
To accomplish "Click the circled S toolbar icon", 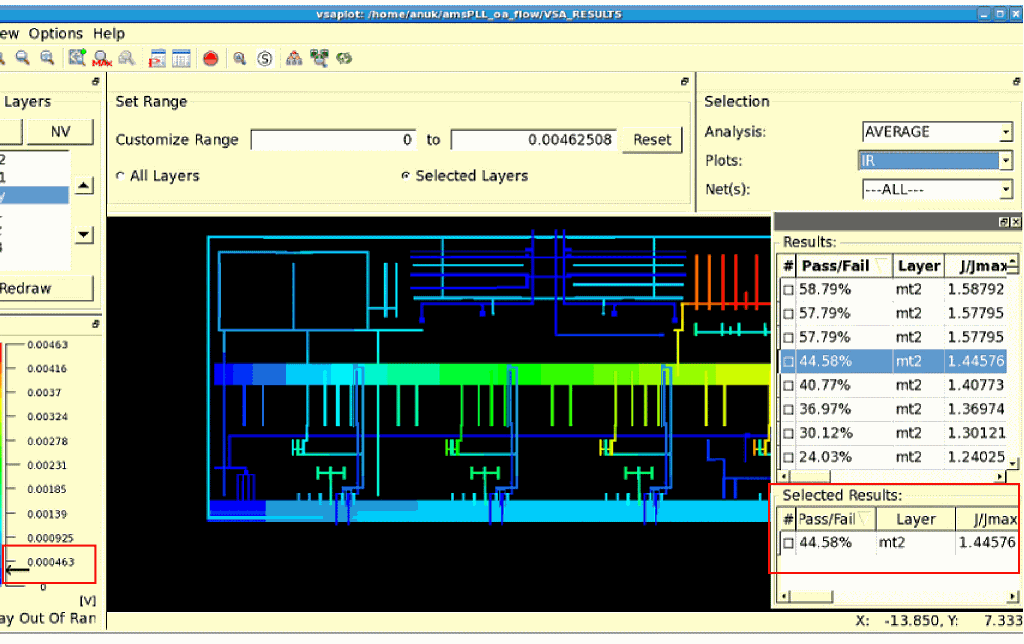I will coord(265,59).
